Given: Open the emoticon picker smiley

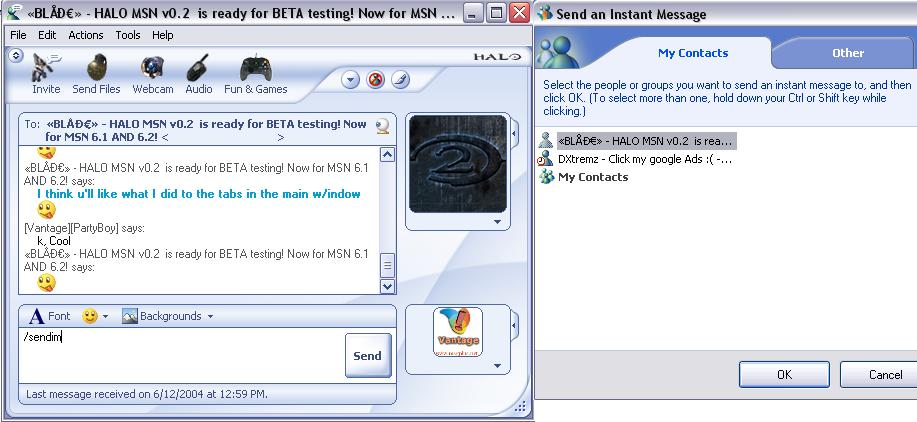Looking at the screenshot, I should point(89,316).
